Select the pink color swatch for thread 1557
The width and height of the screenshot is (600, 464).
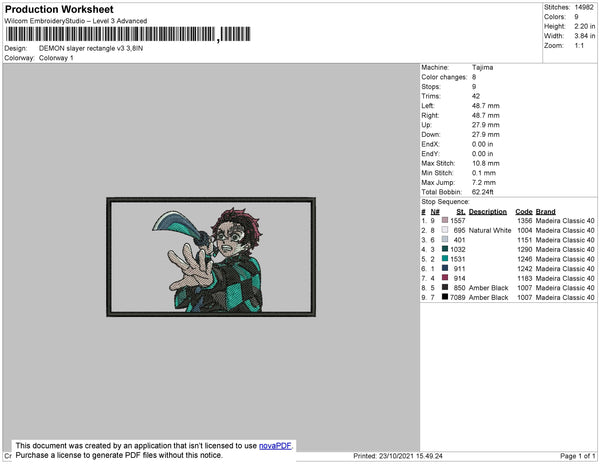[x=445, y=220]
